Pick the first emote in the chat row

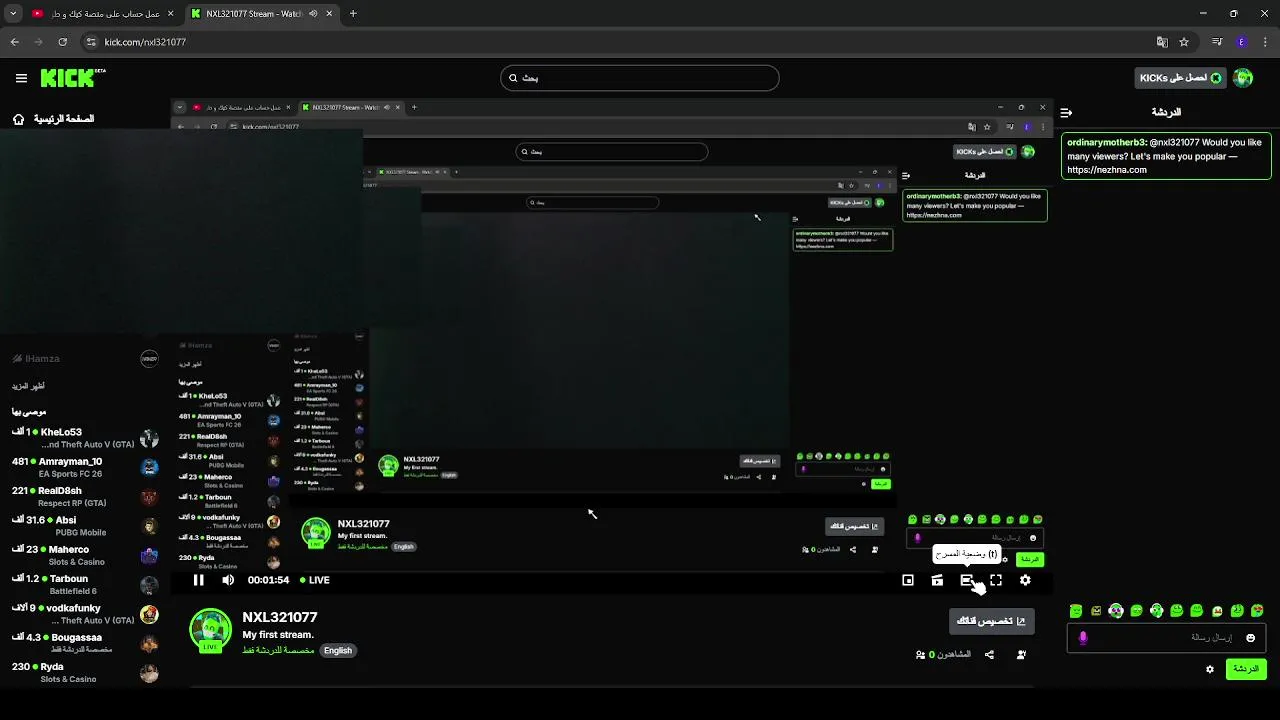[x=1076, y=611]
